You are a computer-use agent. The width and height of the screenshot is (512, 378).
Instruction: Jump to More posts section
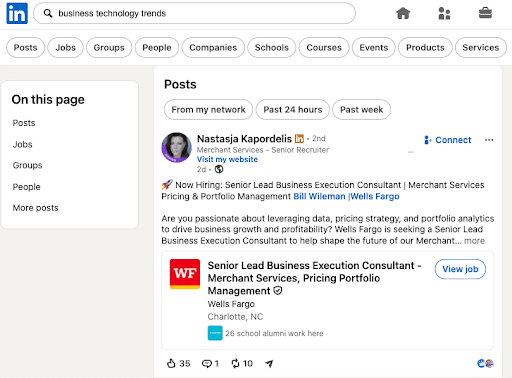coord(35,208)
